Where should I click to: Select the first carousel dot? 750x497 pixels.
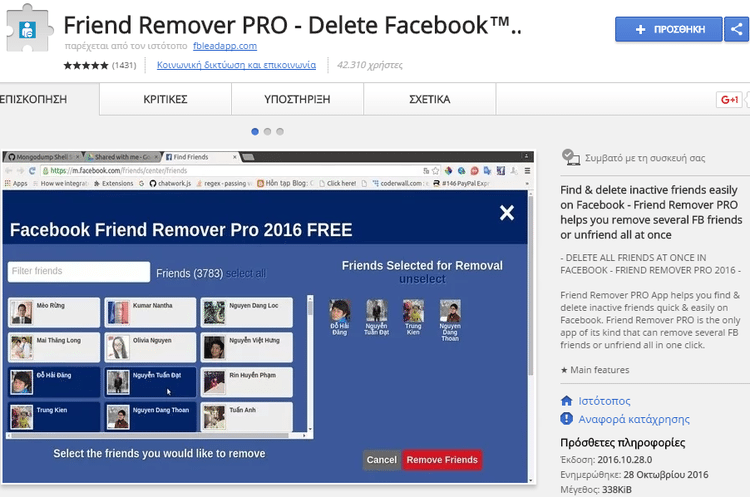click(255, 132)
